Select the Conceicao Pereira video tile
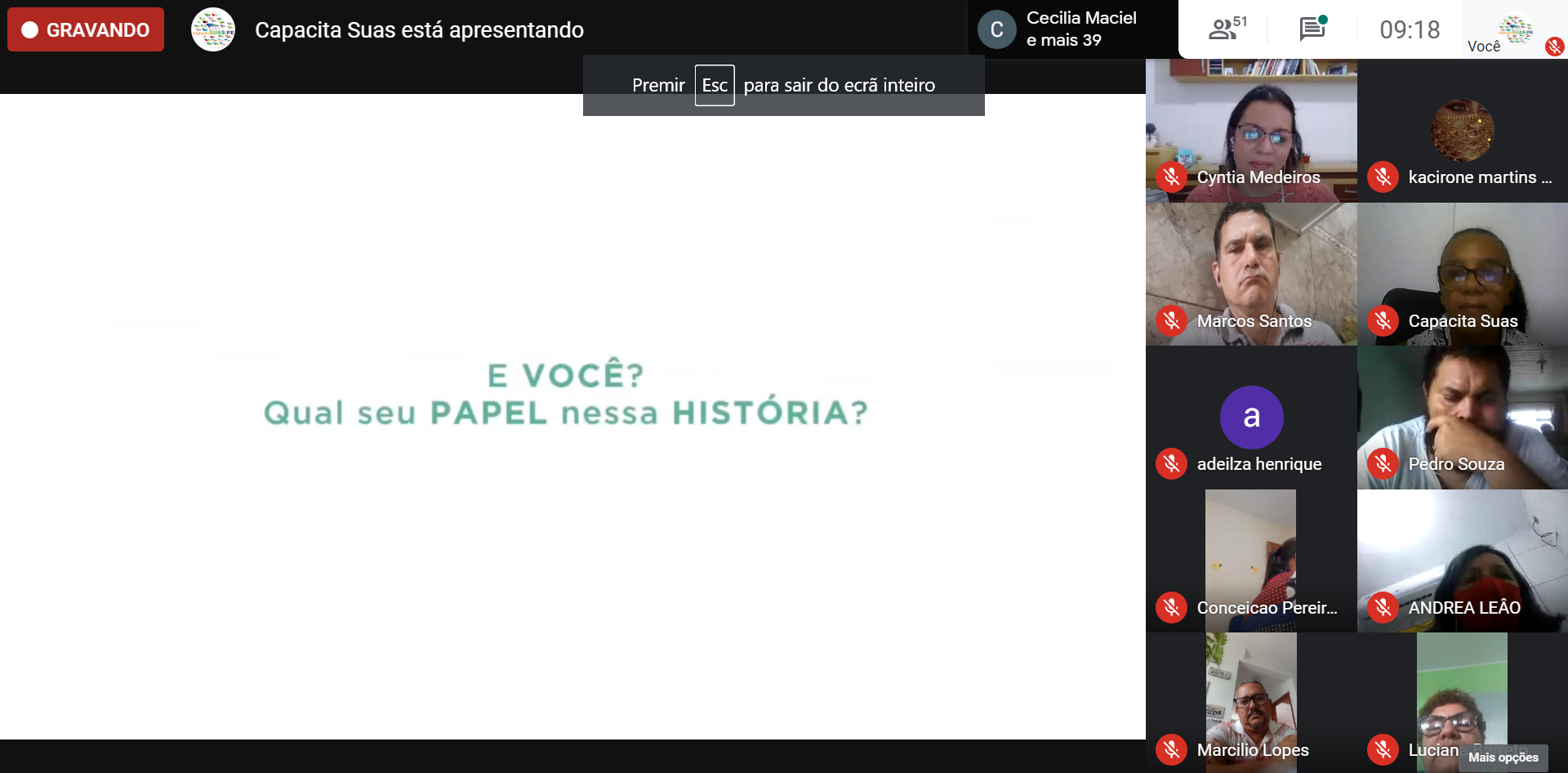Screen dimensions: 1568x773 1251,556
